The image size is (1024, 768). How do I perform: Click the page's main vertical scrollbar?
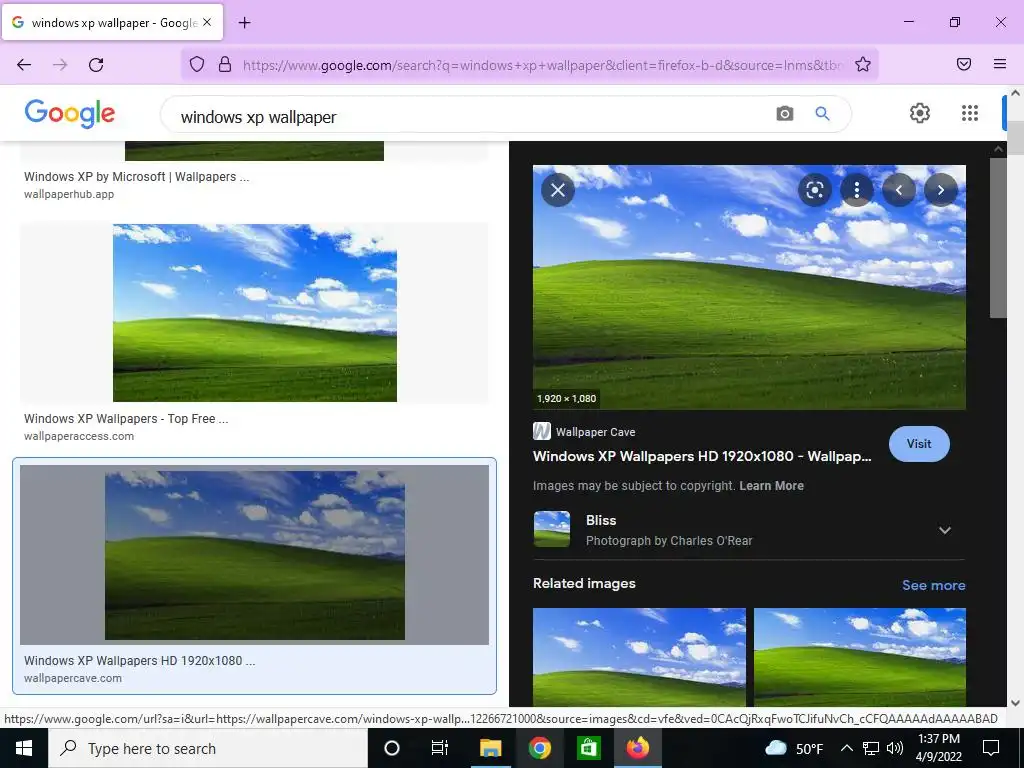(1016, 137)
